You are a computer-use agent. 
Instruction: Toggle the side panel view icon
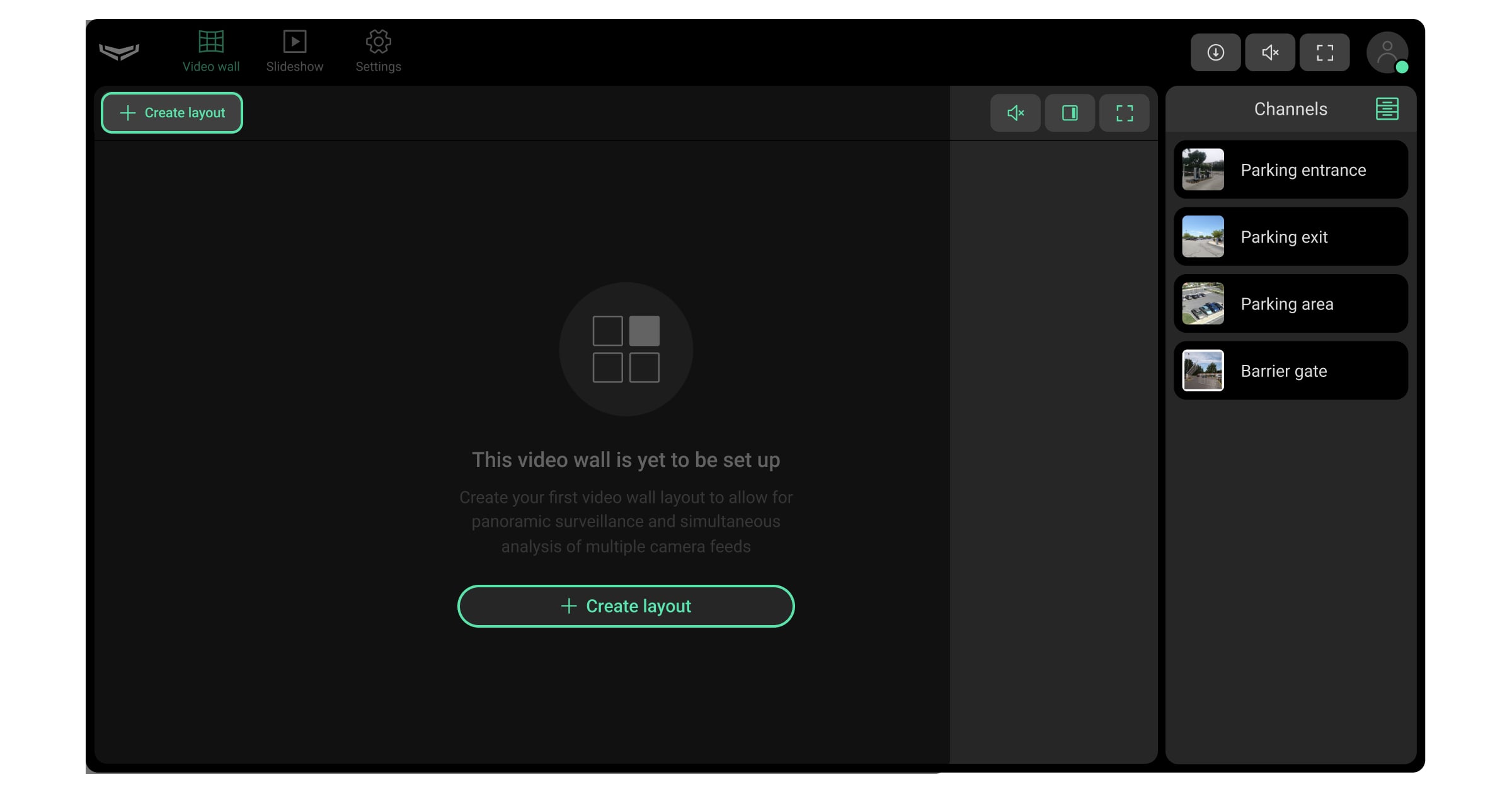pos(1070,113)
